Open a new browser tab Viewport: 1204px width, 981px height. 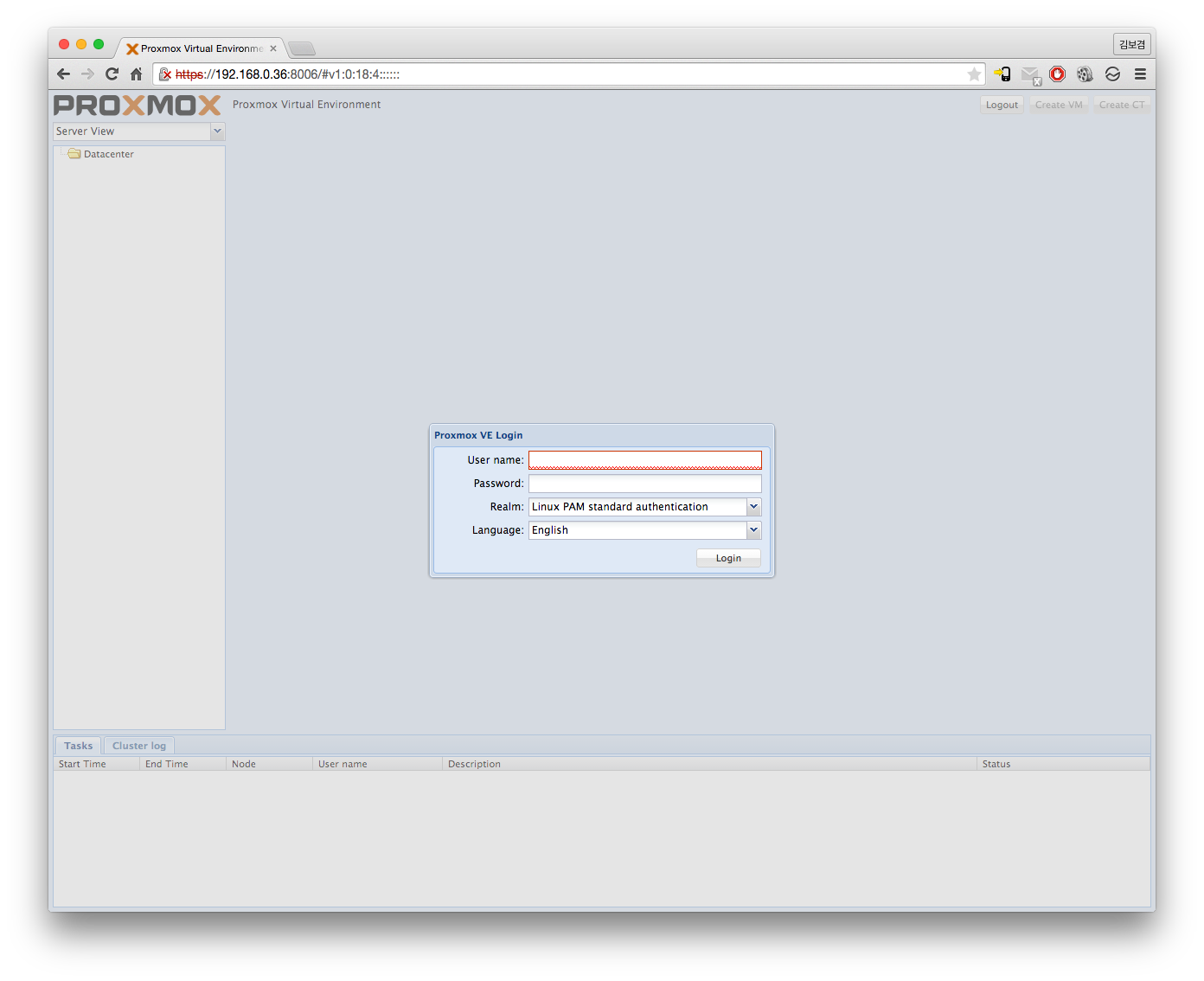coord(301,48)
